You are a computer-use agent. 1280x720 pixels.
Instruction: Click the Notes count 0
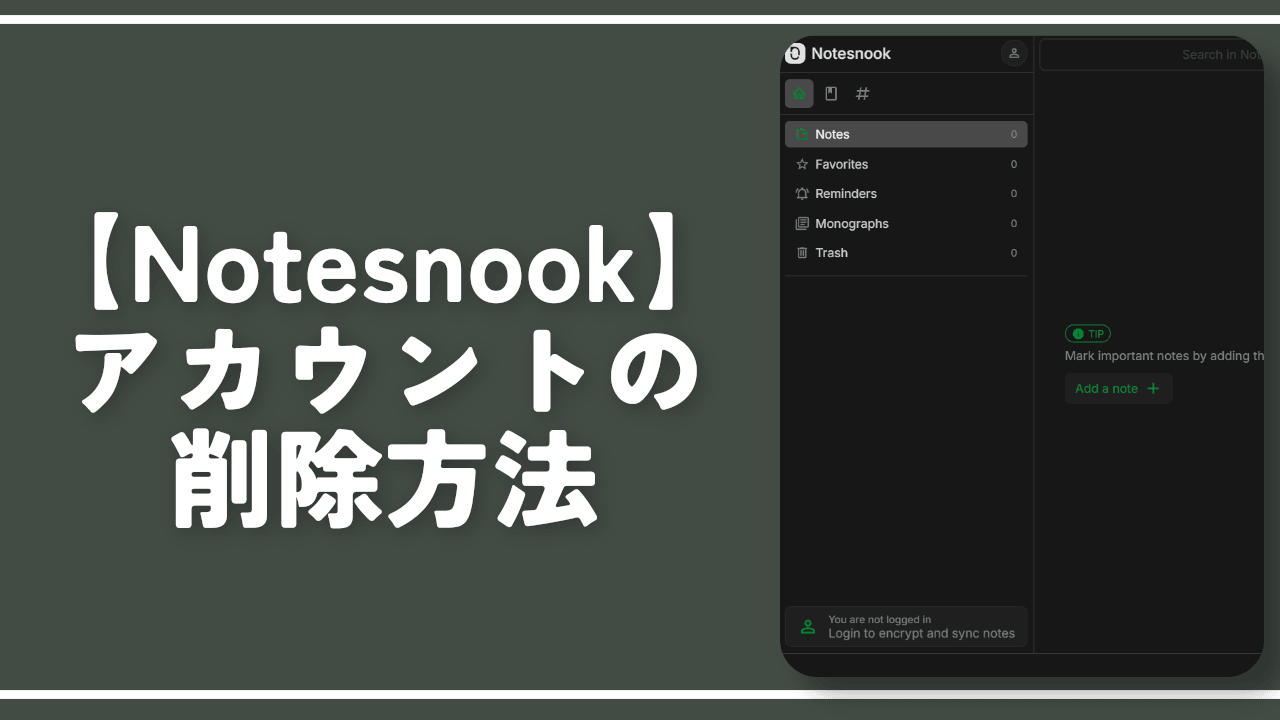click(x=1014, y=134)
